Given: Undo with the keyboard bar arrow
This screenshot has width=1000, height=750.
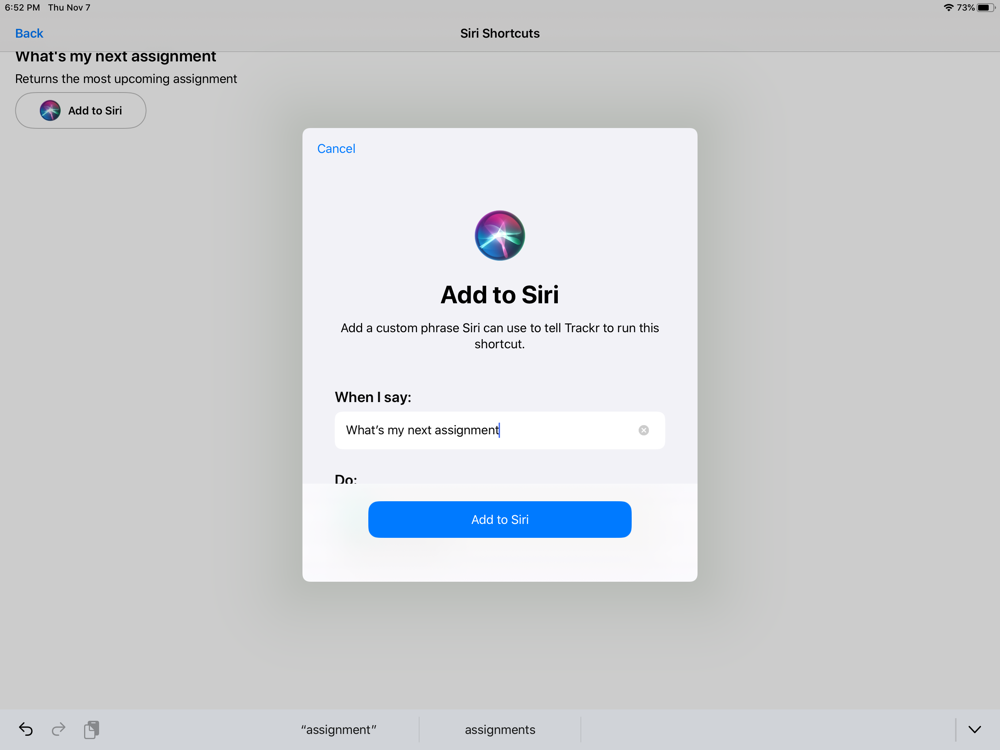Looking at the screenshot, I should pos(26,729).
